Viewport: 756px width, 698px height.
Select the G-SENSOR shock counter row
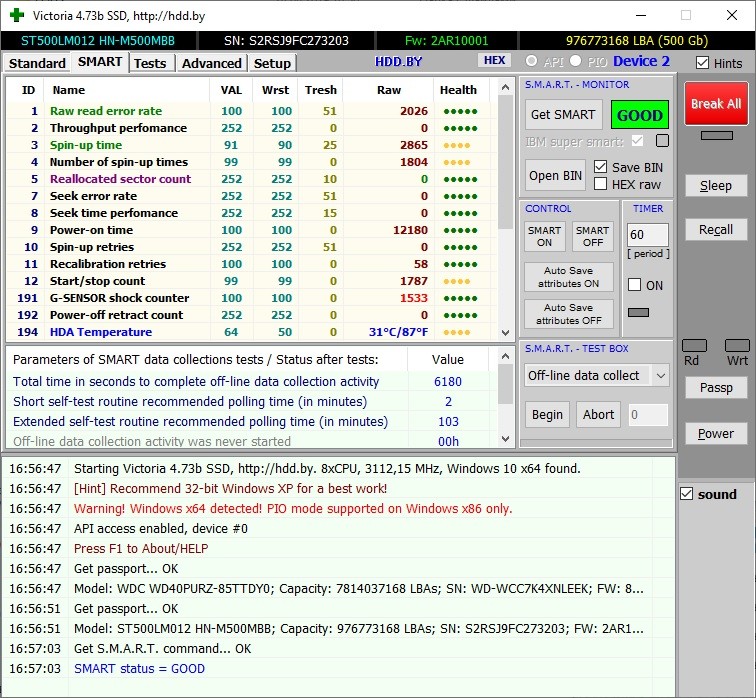252,298
